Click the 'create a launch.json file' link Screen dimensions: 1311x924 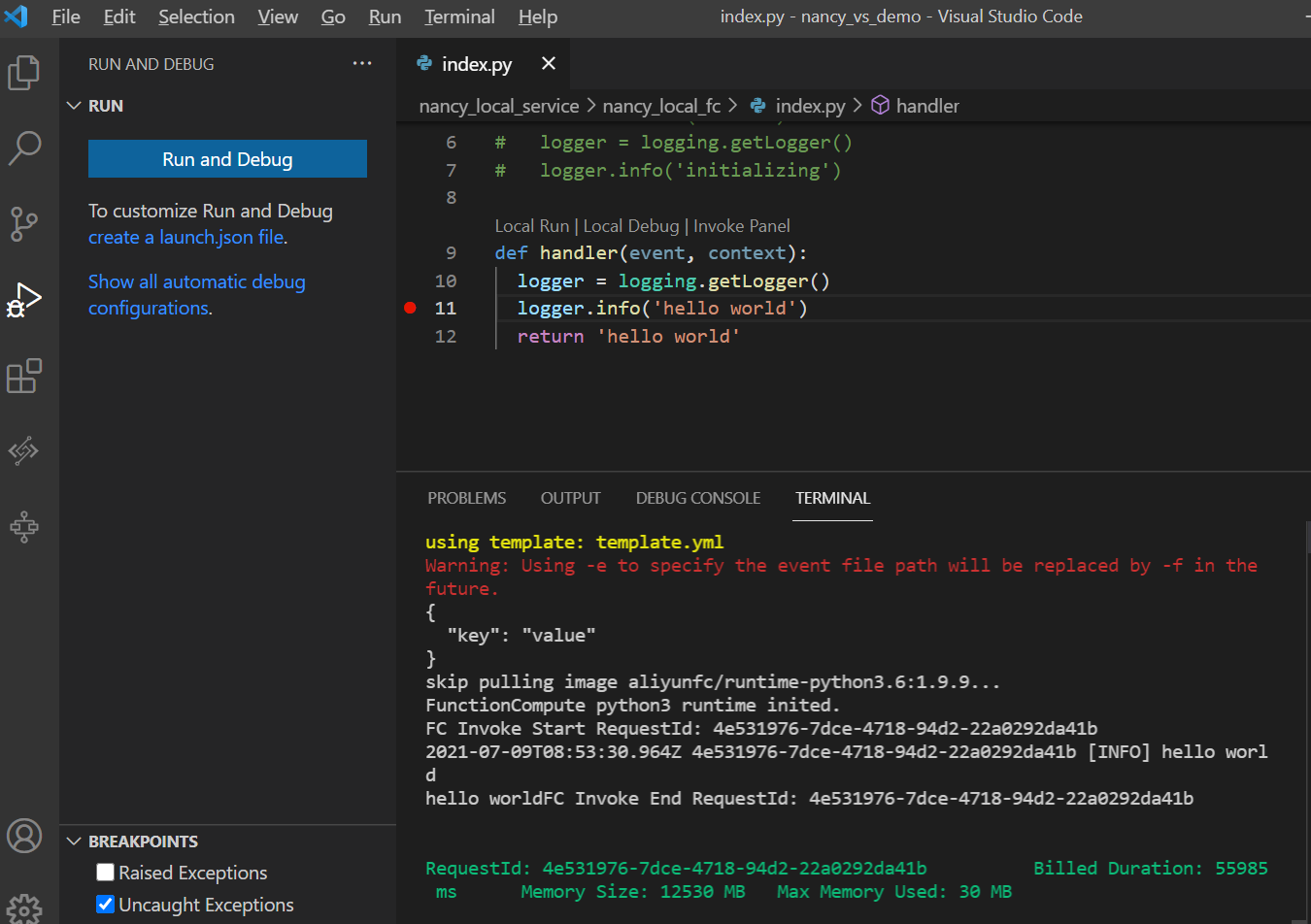(186, 238)
